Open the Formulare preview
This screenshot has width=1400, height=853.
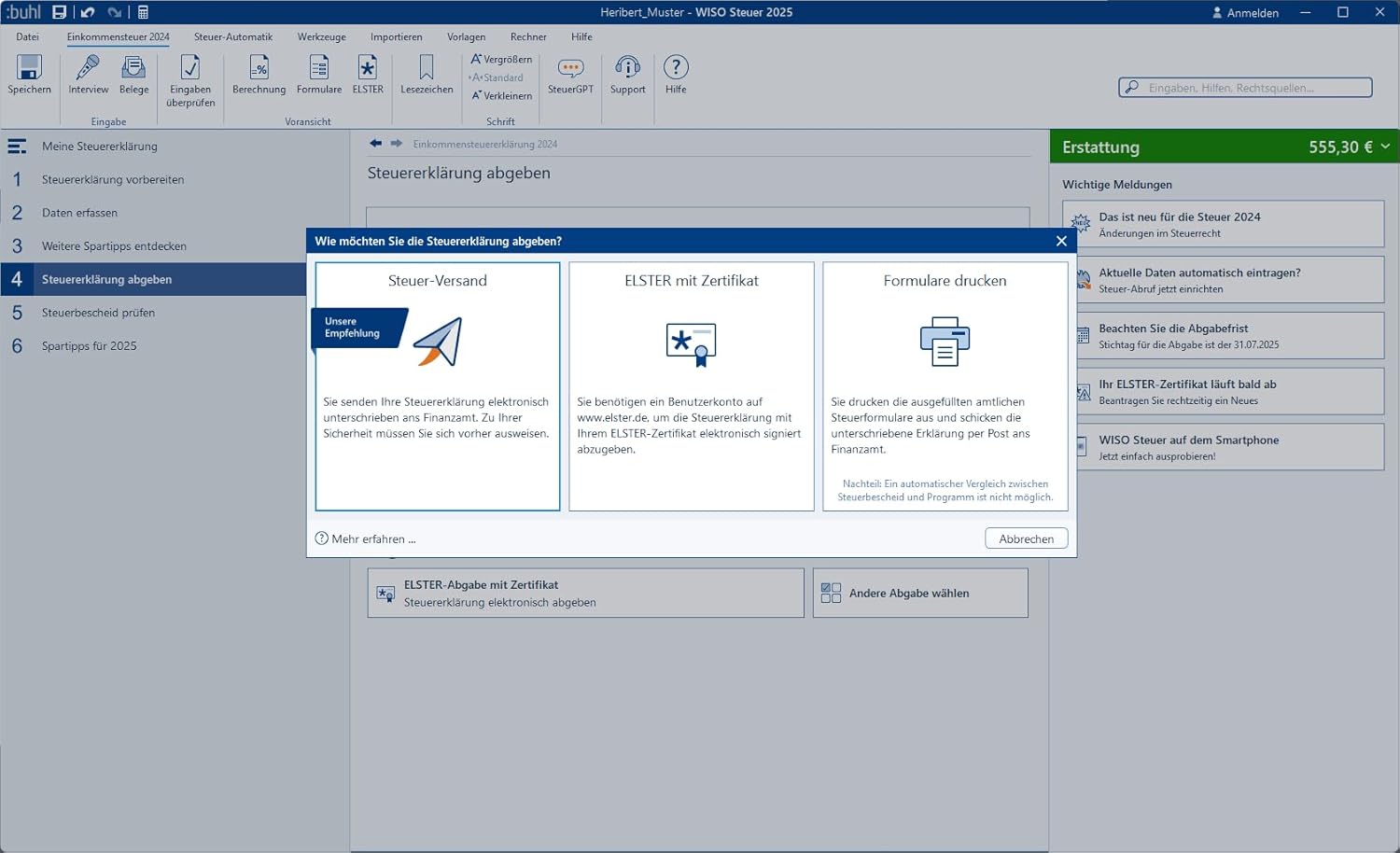point(319,75)
